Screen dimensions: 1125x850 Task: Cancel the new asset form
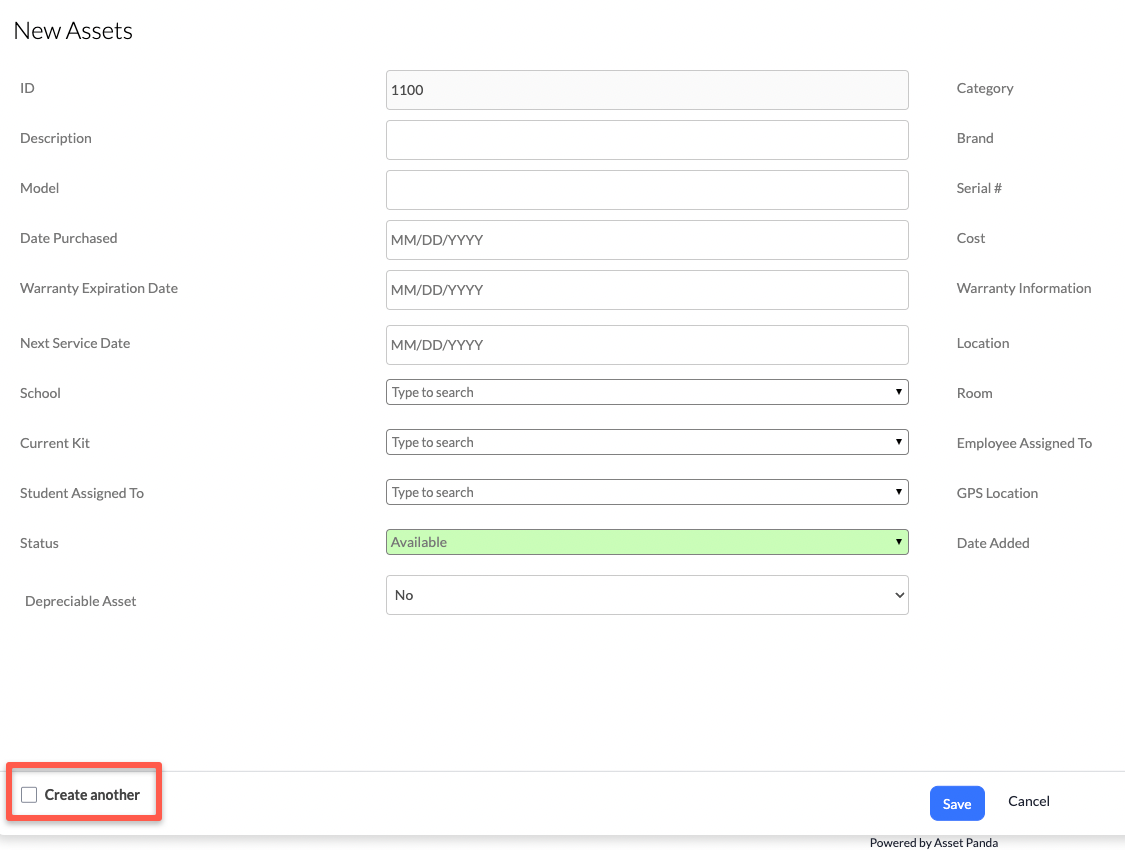[1028, 801]
